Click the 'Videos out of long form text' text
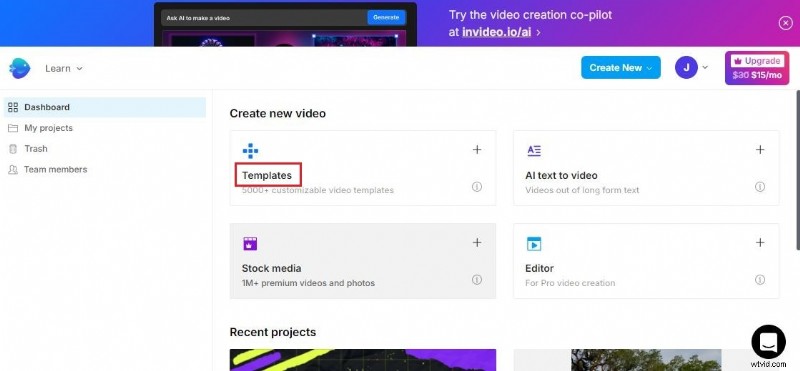The height and width of the screenshot is (371, 800). tap(582, 190)
